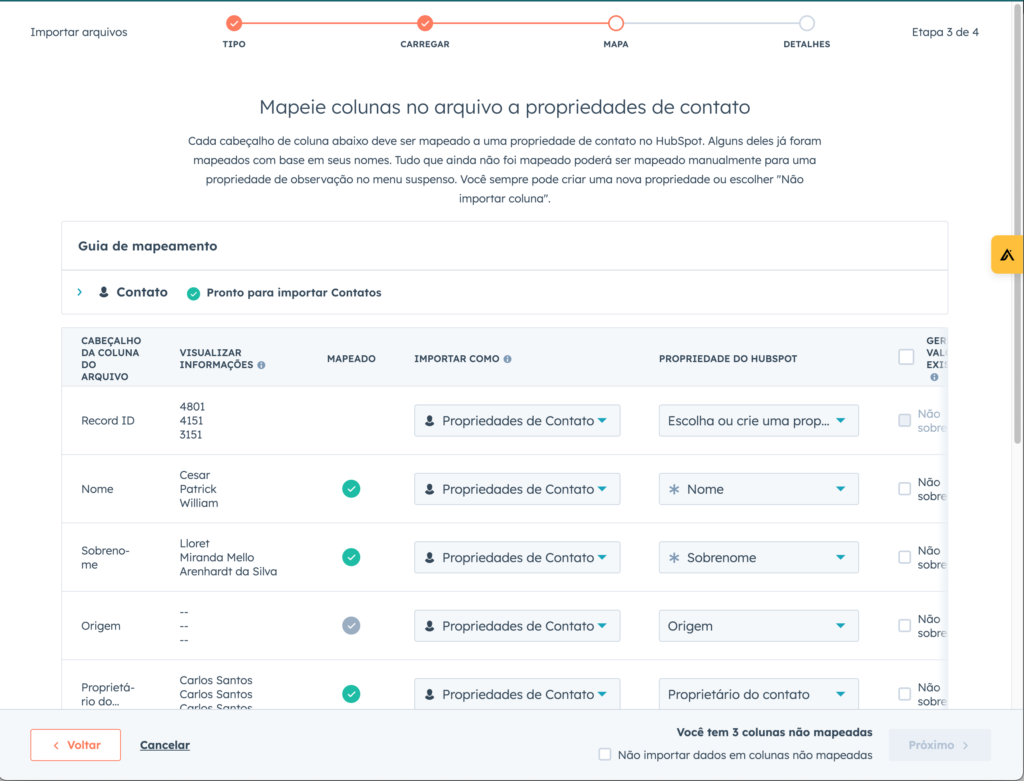Viewport: 1024px width, 781px height.
Task: Click the DETALHES step label
Action: (807, 44)
